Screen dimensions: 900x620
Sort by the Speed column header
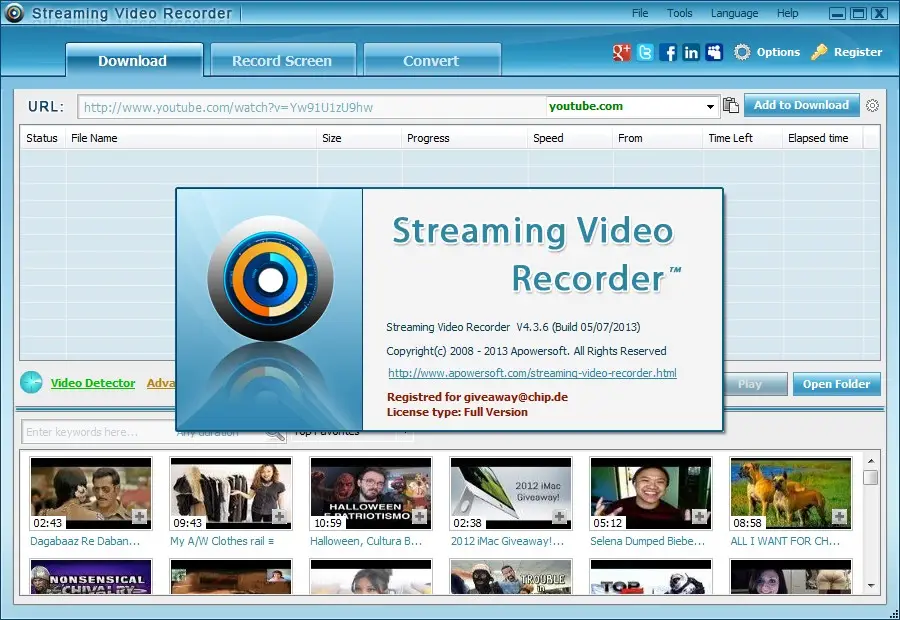570,138
